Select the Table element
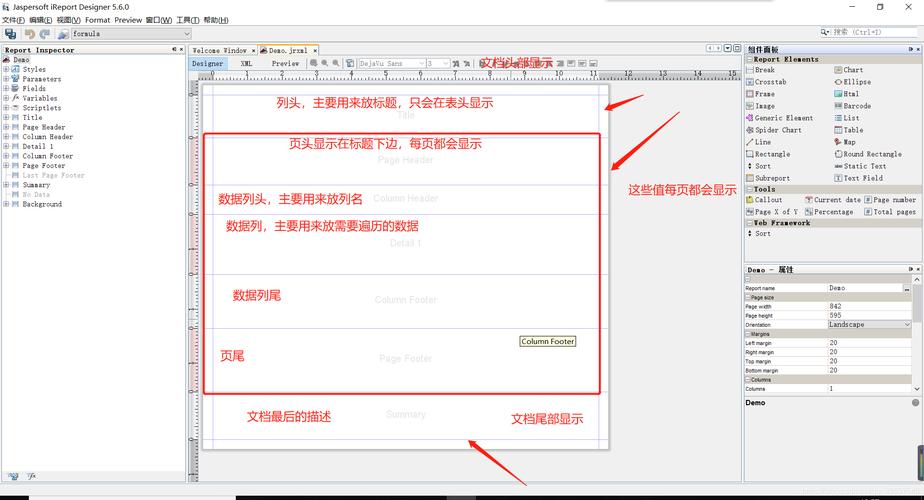 [849, 130]
